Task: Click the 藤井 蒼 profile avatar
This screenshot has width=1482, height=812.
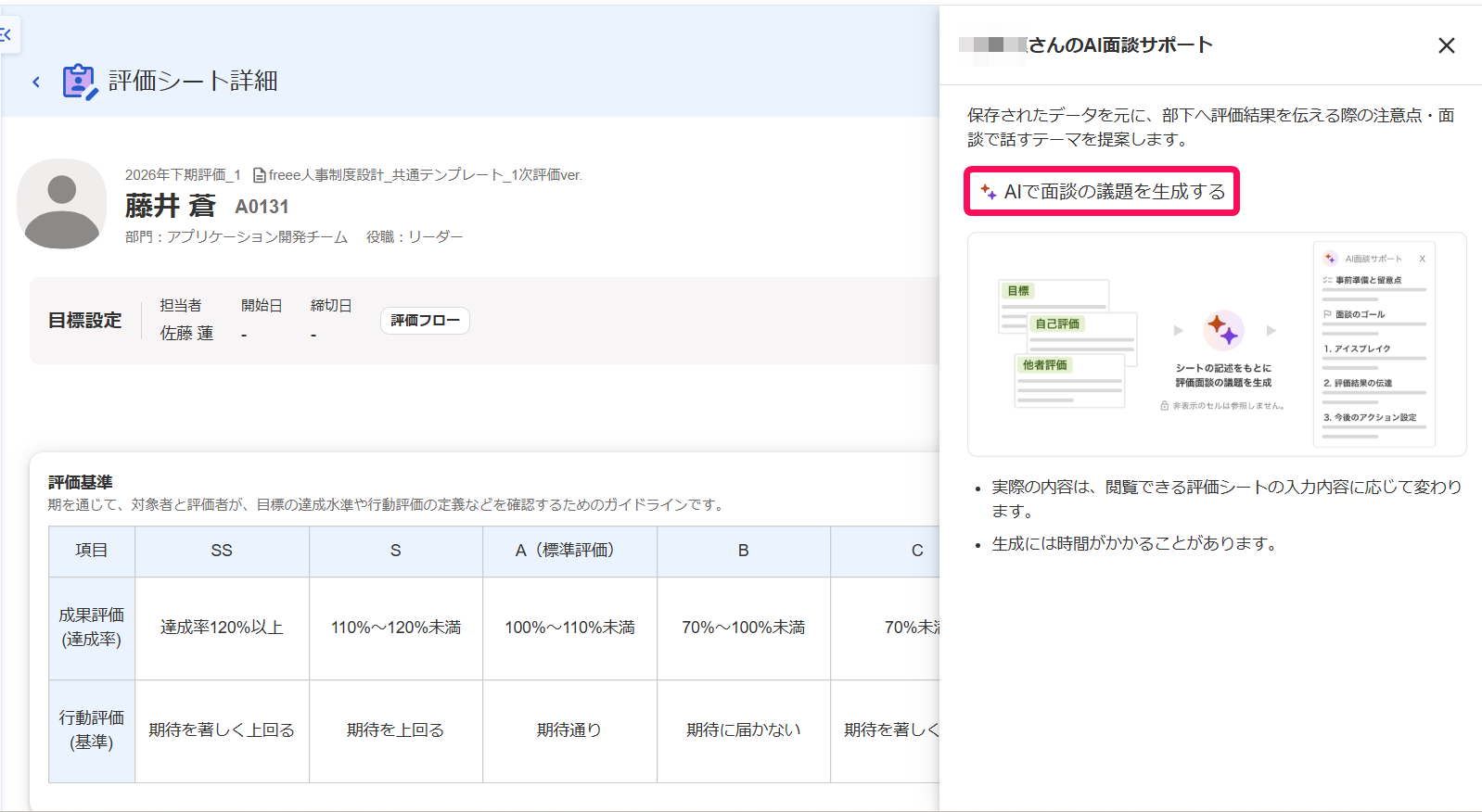Action: (62, 204)
